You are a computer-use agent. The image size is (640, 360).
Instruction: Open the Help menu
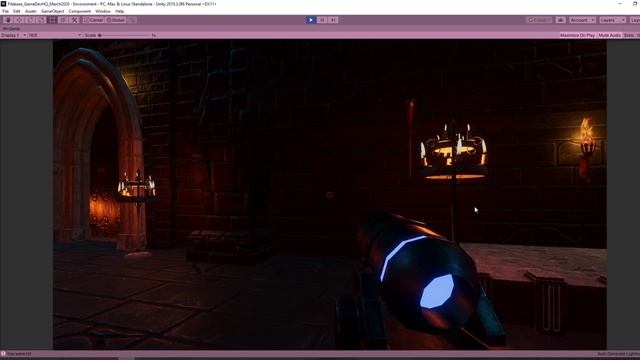click(x=120, y=11)
